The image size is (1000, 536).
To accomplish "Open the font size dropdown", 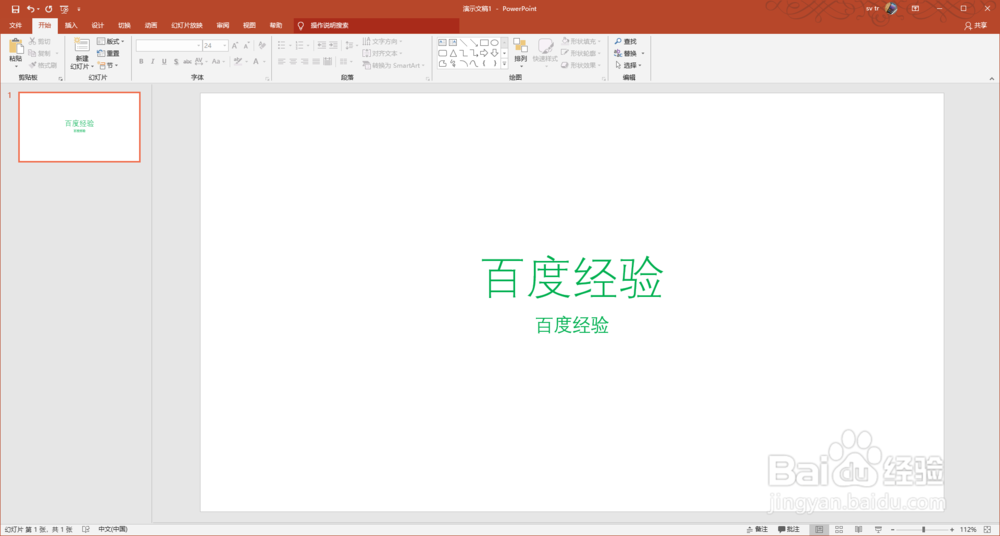I will click(224, 45).
